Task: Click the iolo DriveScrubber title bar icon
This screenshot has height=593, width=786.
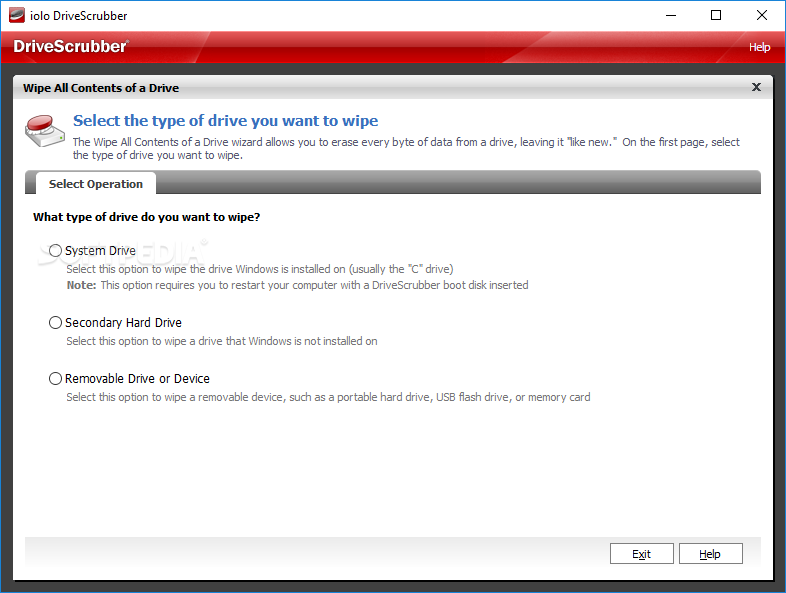Action: (x=17, y=16)
